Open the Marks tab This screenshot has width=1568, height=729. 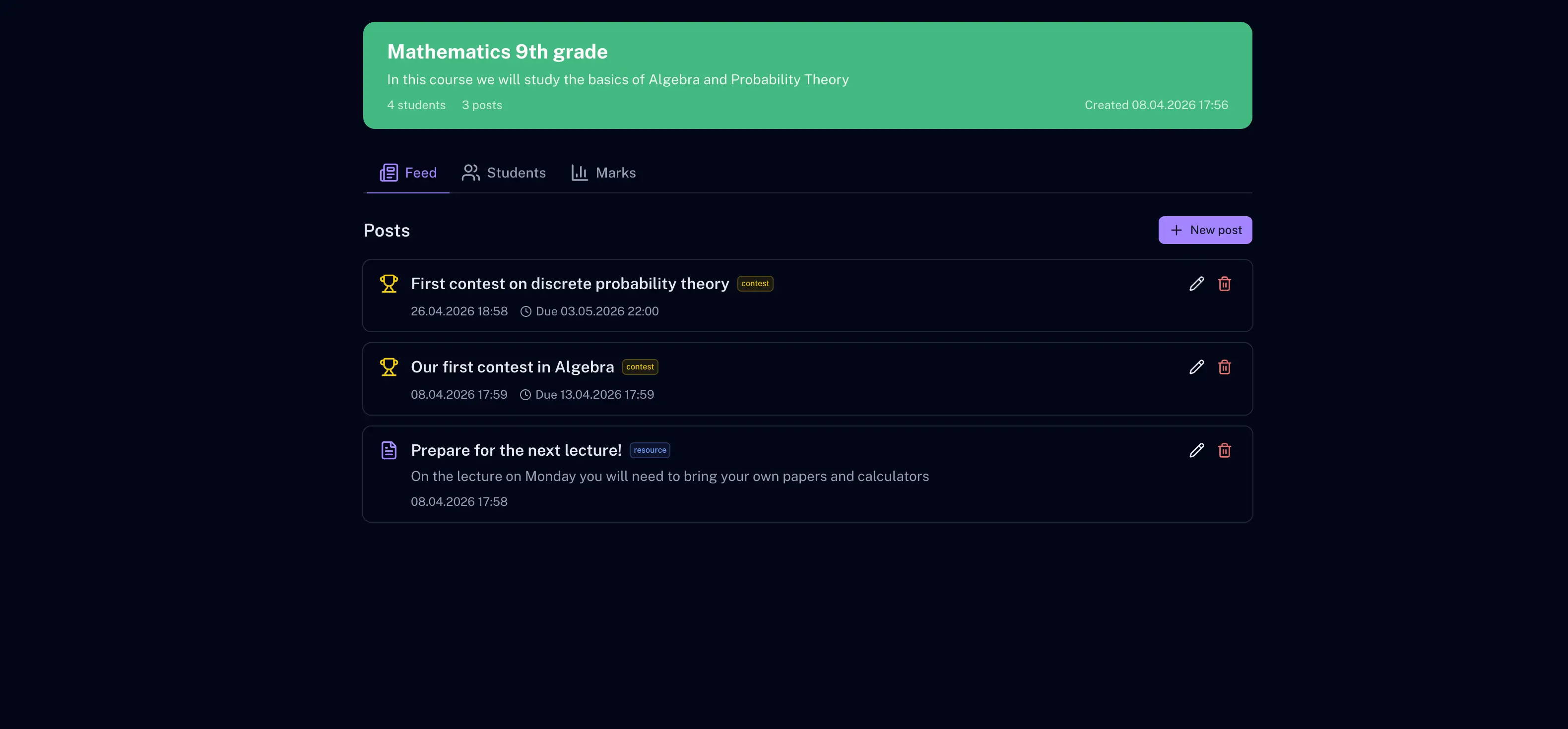pyautogui.click(x=603, y=173)
